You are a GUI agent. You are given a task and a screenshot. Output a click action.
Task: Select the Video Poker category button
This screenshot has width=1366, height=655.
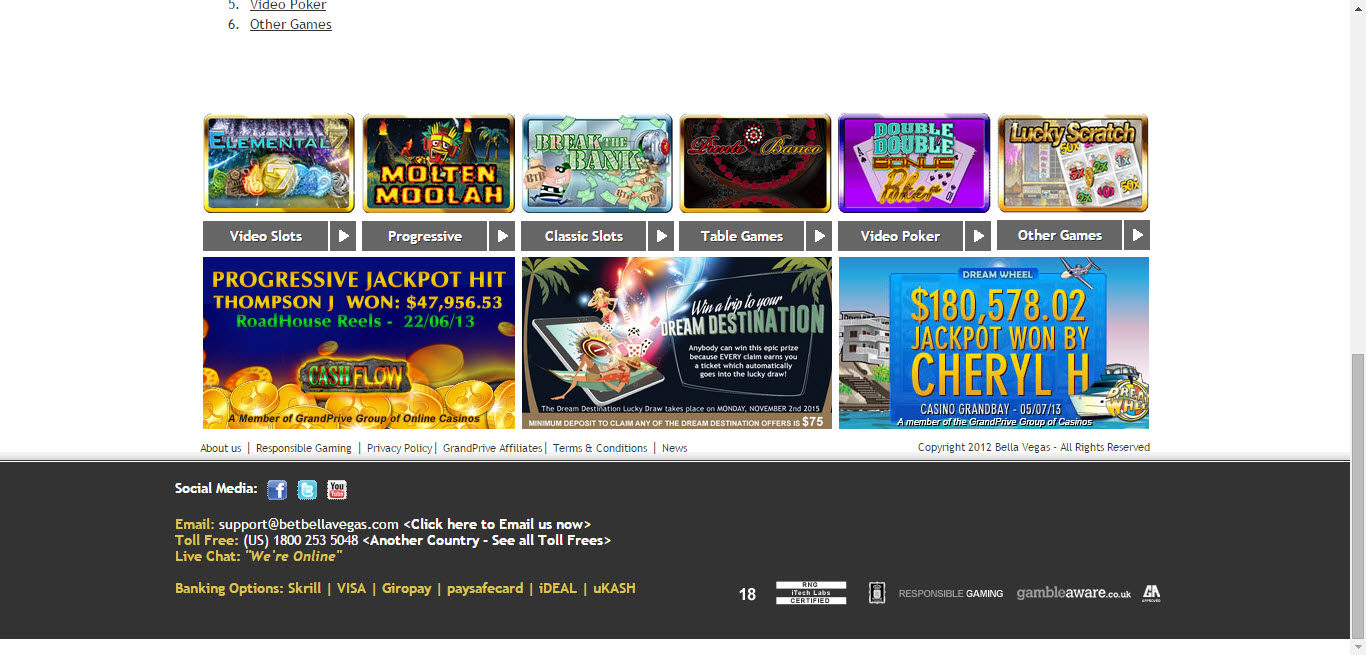pyautogui.click(x=901, y=236)
